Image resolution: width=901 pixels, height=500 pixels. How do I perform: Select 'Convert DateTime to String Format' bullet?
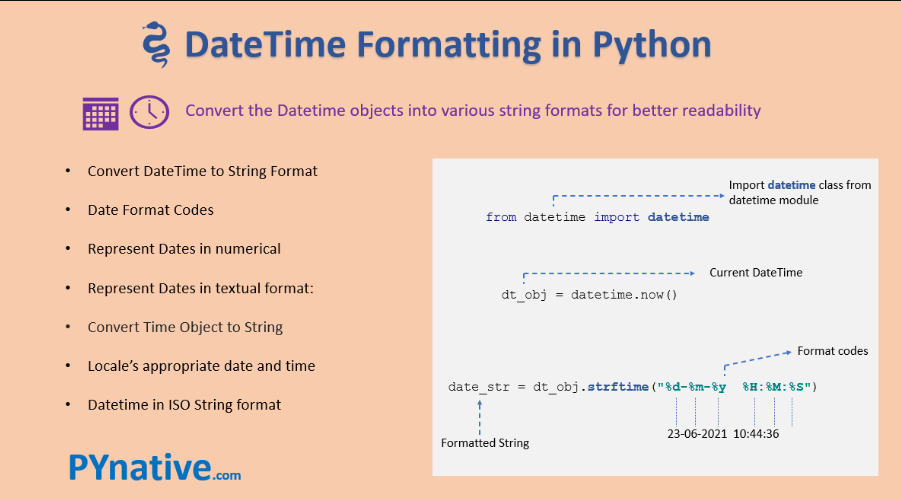point(202,171)
